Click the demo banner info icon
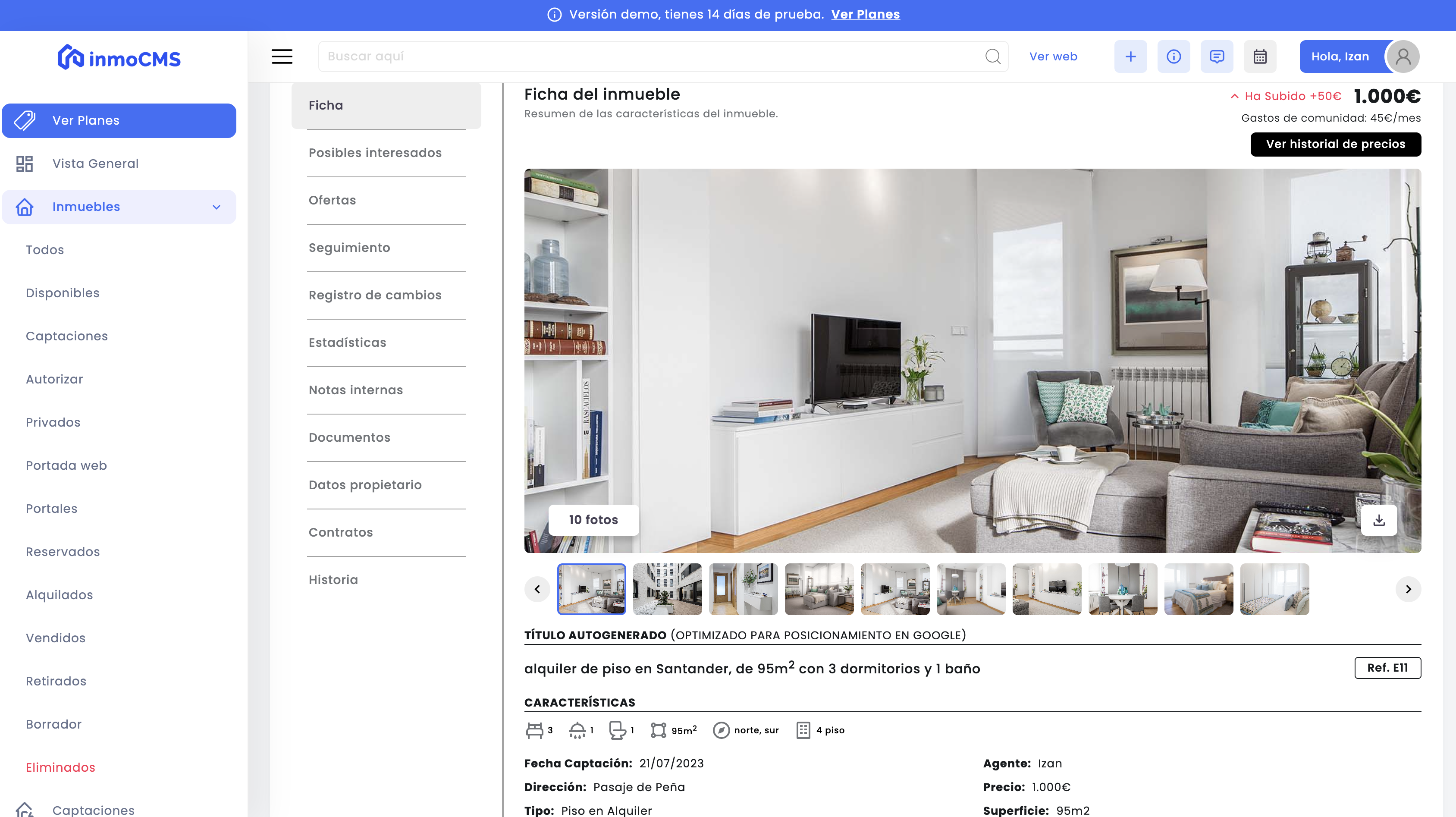 point(554,15)
